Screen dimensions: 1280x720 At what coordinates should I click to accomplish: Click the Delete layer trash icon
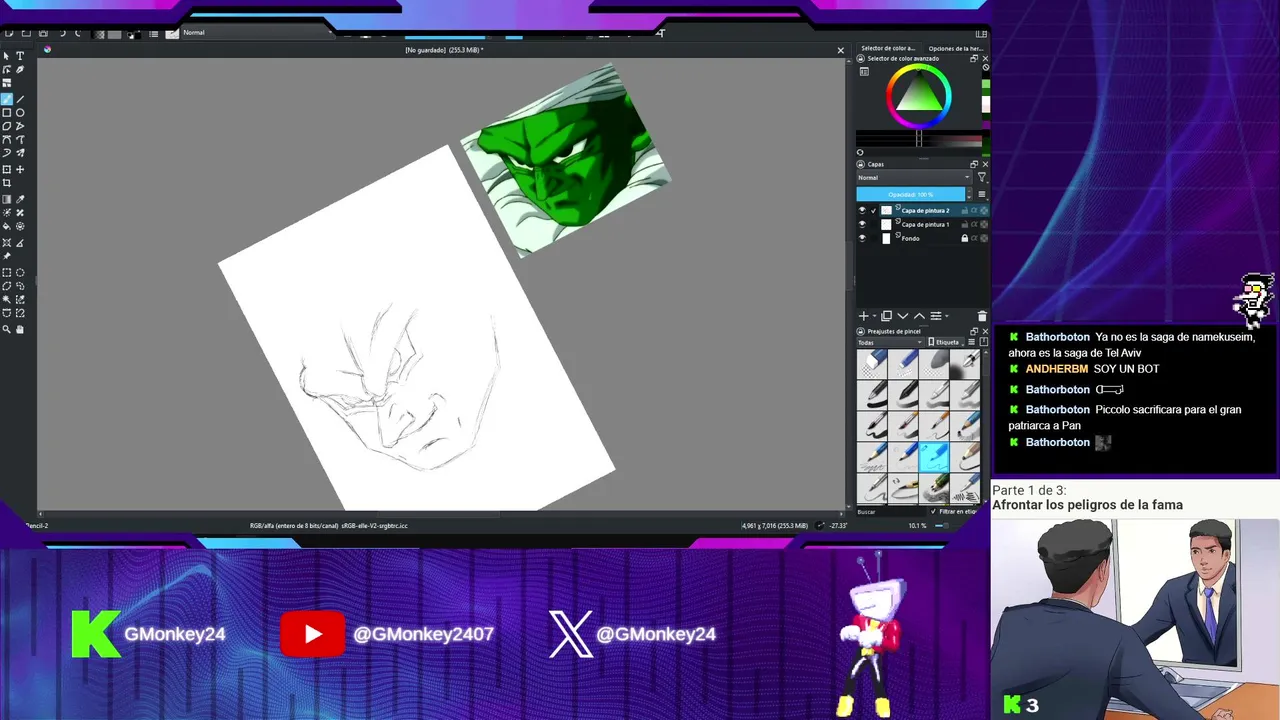tap(982, 316)
